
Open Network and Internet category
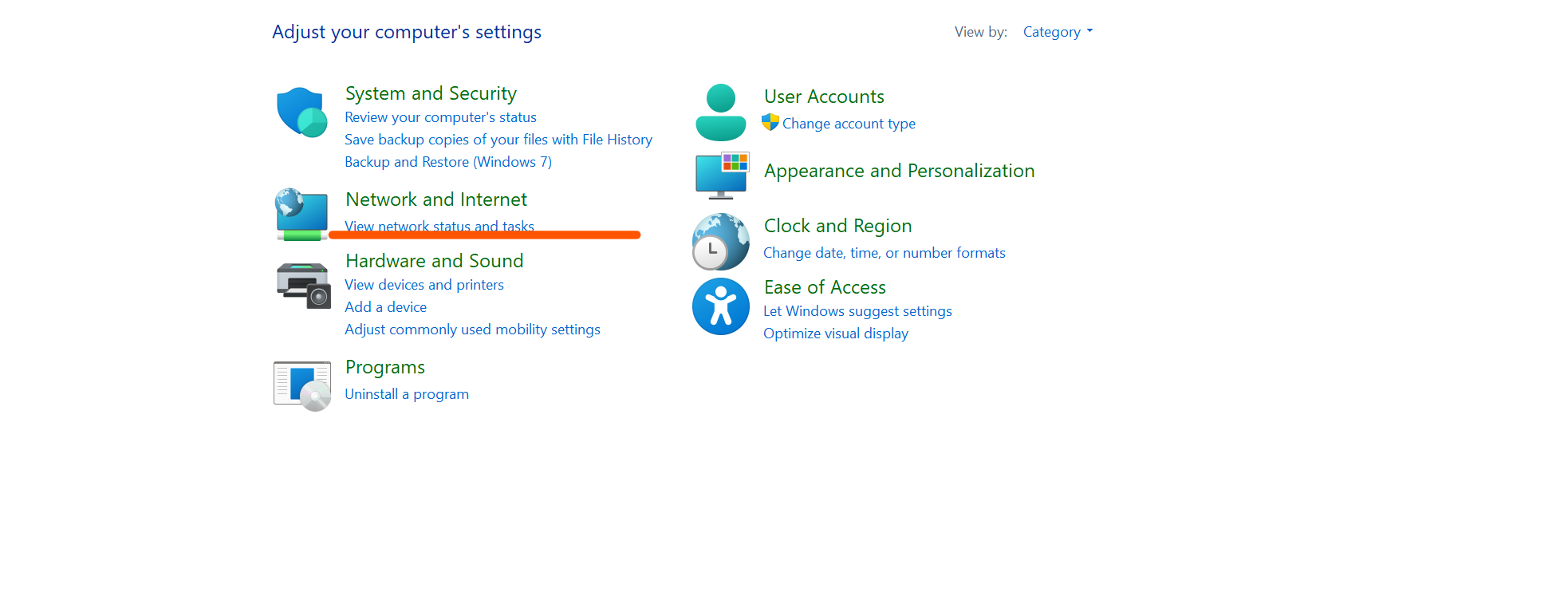coord(436,199)
